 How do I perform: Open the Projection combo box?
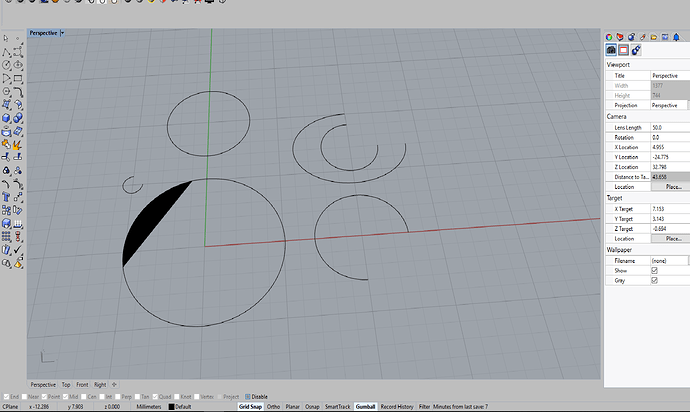[670, 105]
